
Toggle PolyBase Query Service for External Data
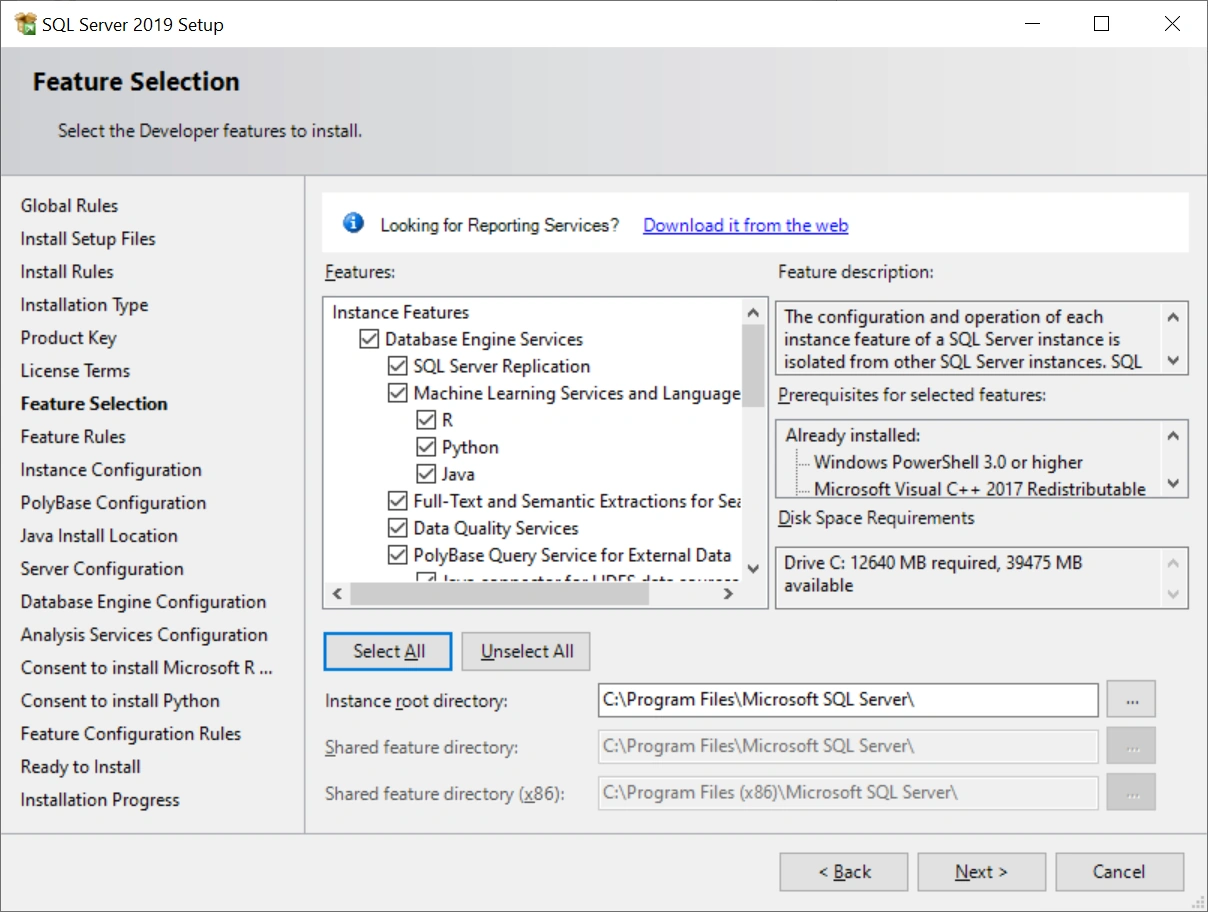pyautogui.click(x=397, y=556)
